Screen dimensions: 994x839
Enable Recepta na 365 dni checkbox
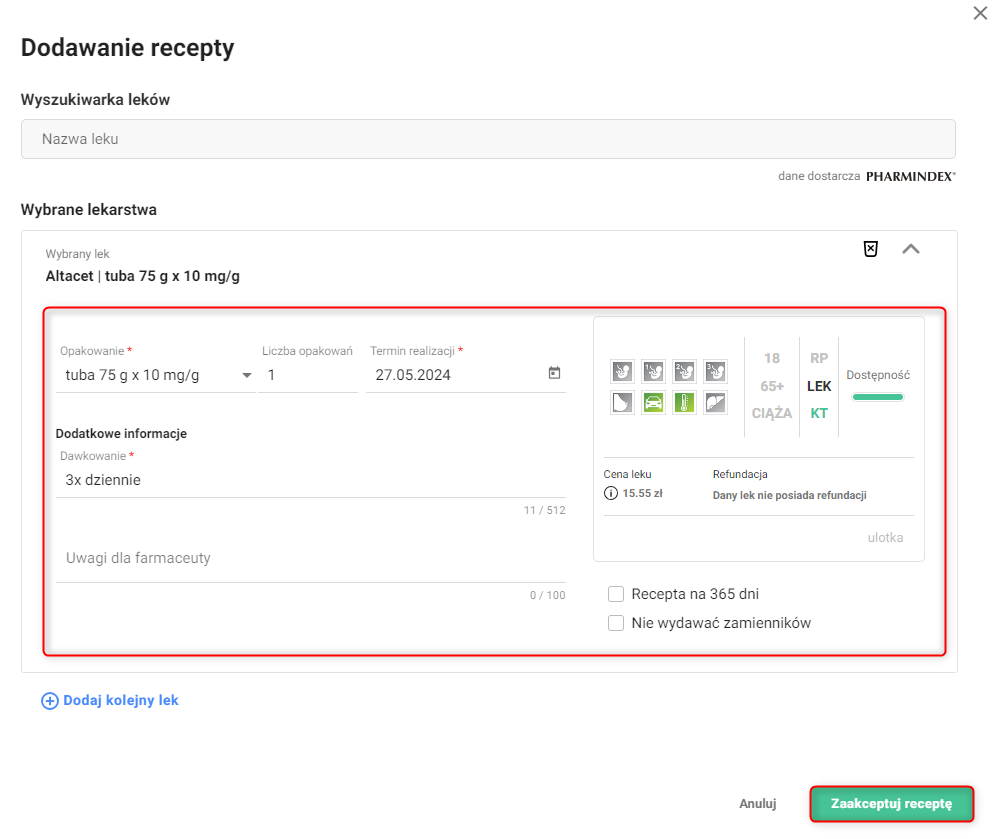point(616,594)
